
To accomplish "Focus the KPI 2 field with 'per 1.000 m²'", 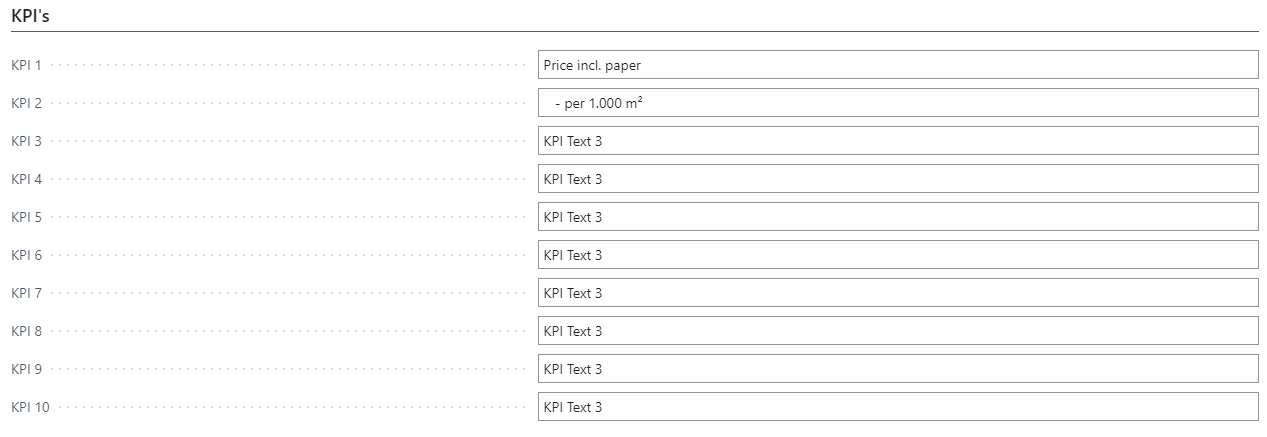I will point(897,103).
